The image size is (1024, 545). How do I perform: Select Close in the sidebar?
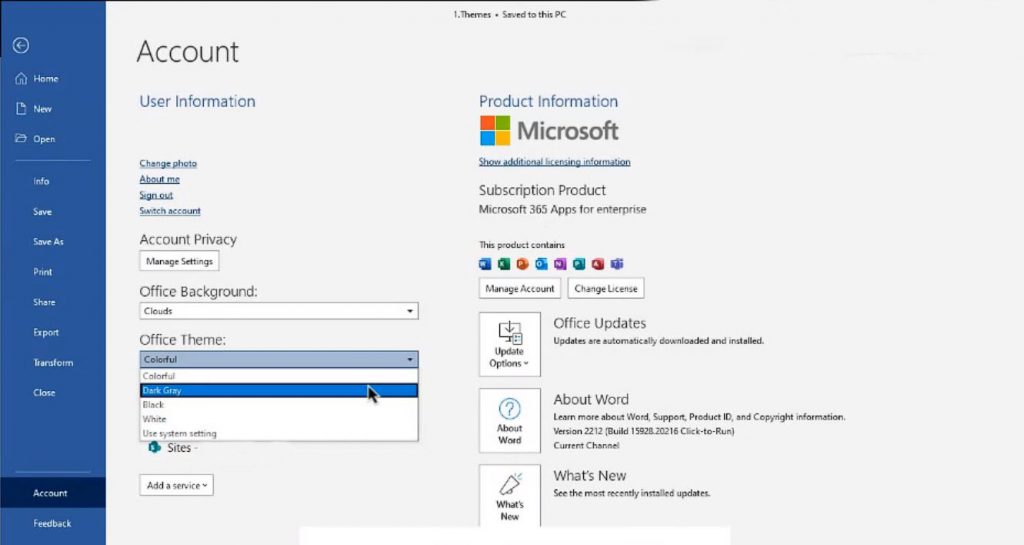(44, 392)
